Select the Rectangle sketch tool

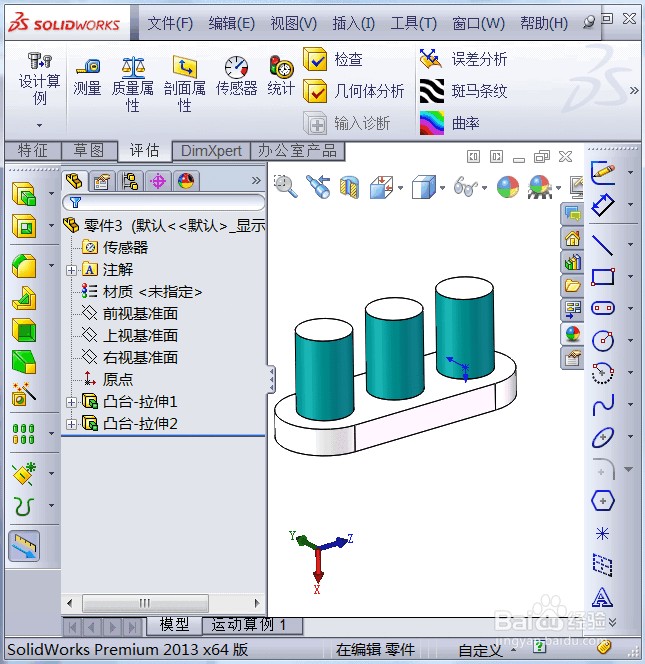(x=603, y=277)
